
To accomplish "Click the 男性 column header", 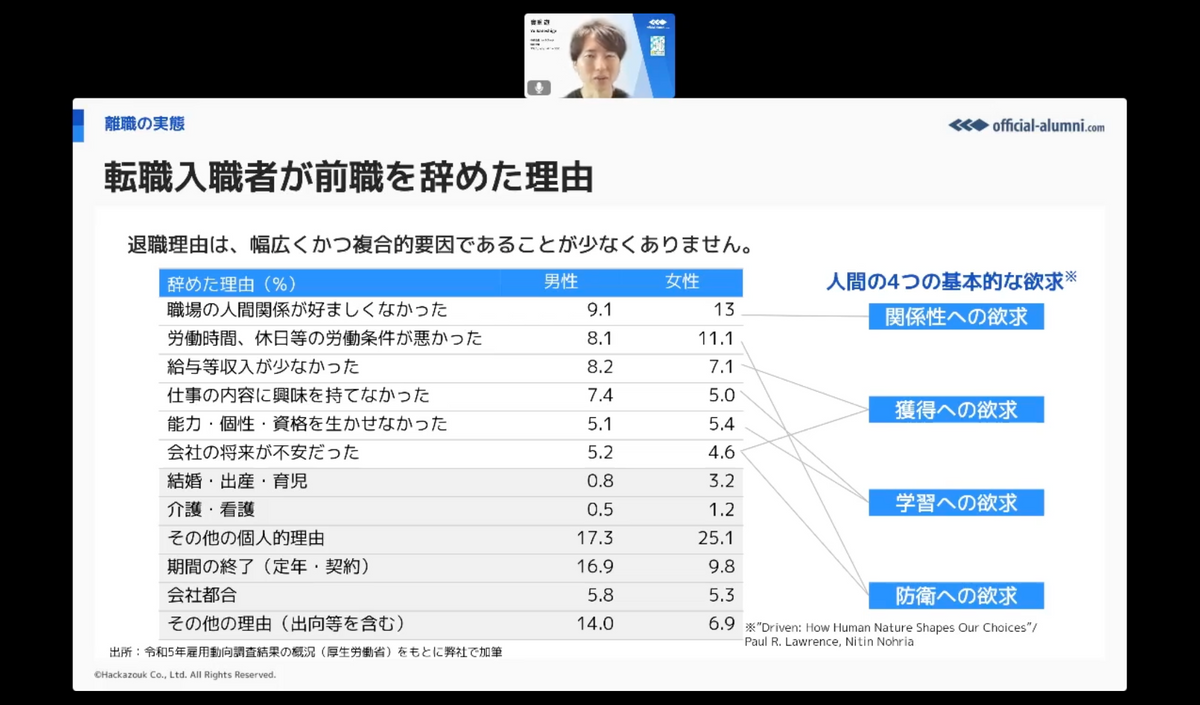I will pos(560,283).
